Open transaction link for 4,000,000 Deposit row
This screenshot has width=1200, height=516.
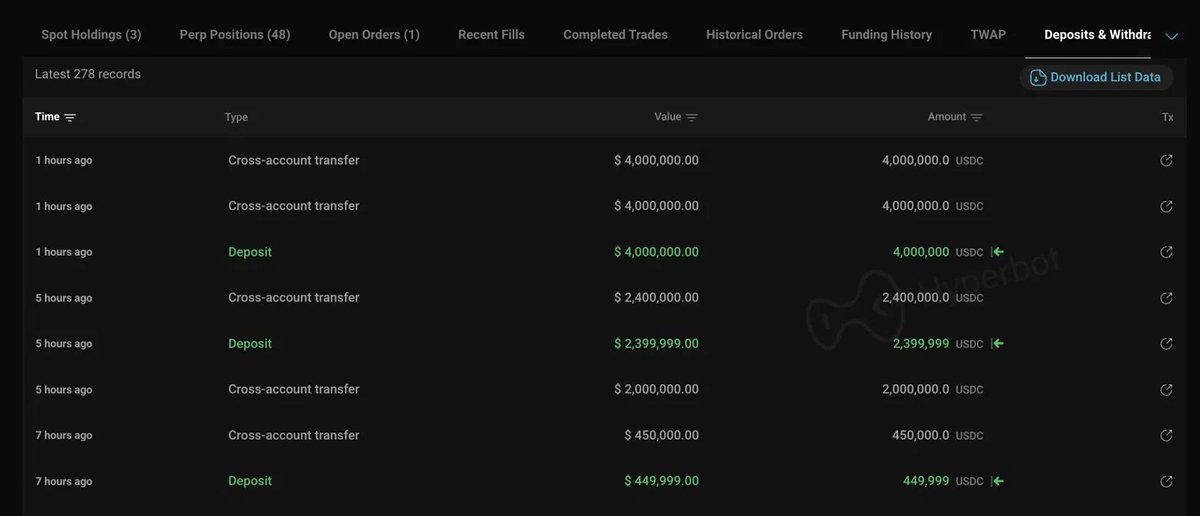click(1166, 252)
